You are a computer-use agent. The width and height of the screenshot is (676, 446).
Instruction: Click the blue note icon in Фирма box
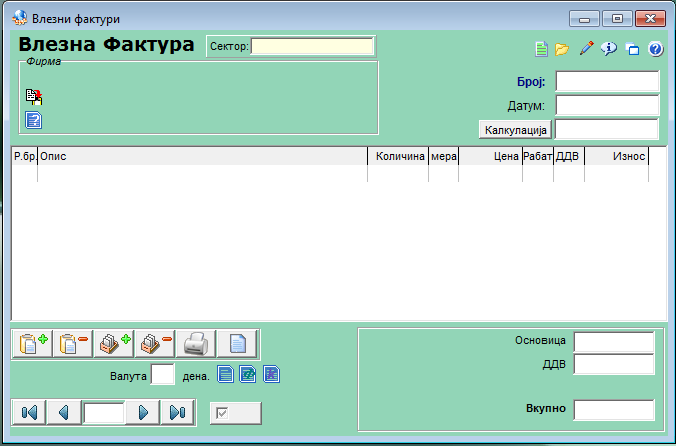pyautogui.click(x=34, y=120)
